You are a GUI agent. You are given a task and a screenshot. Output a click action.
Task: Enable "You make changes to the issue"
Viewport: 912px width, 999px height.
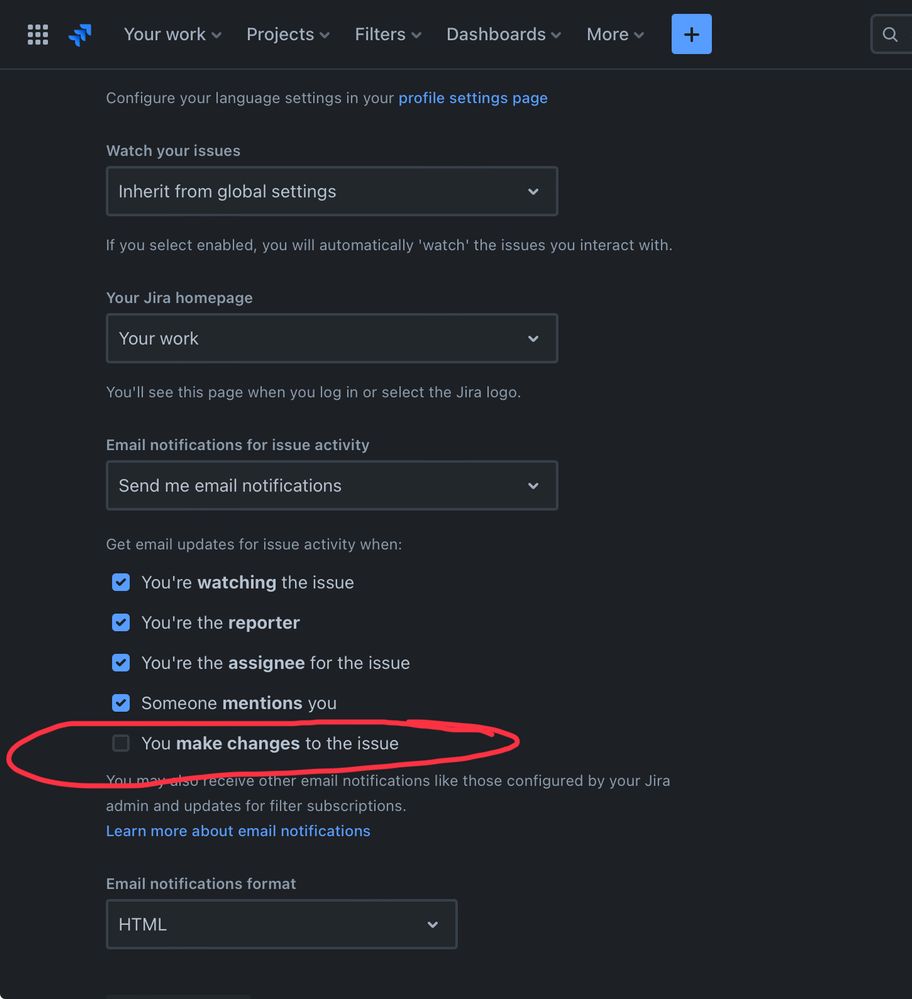click(x=120, y=743)
